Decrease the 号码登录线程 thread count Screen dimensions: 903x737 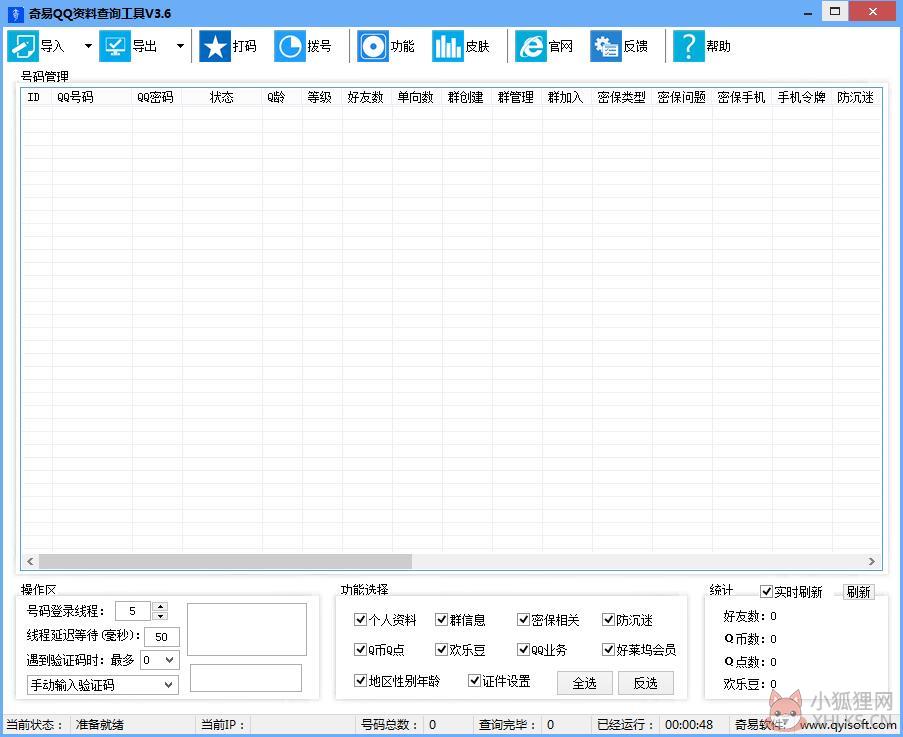[x=161, y=616]
